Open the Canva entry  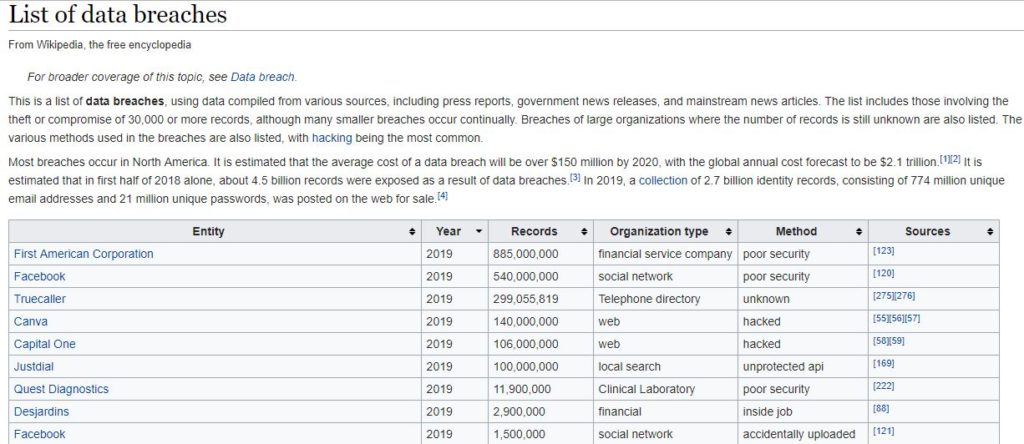tap(31, 321)
